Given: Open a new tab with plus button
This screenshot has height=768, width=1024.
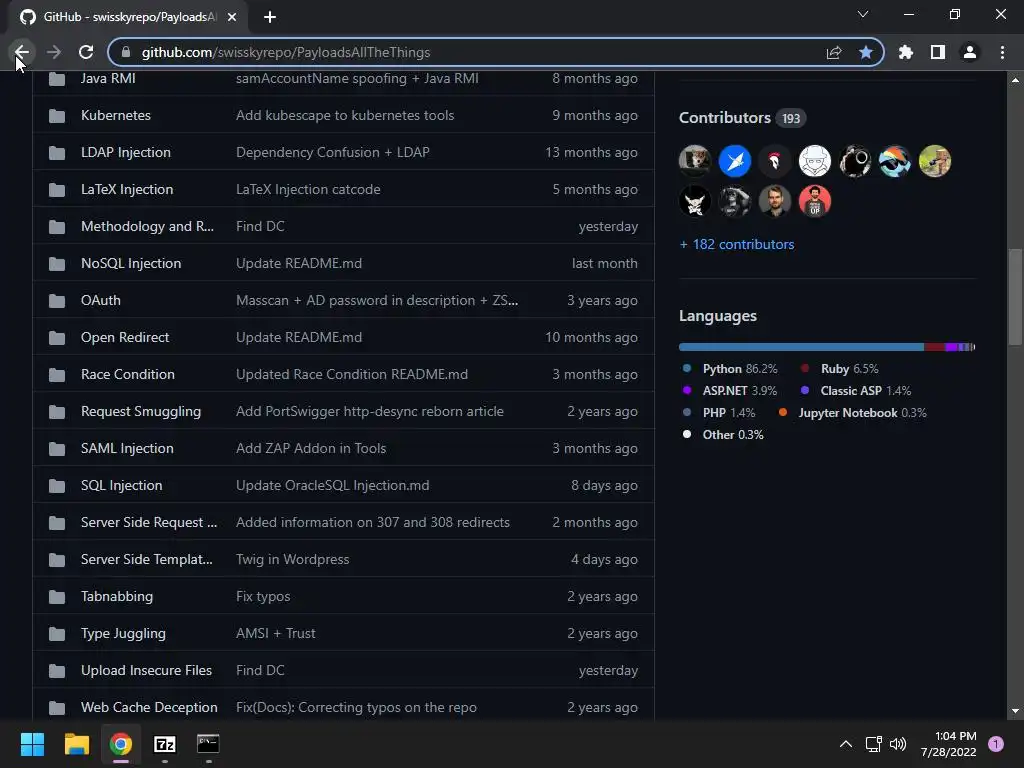Looking at the screenshot, I should click(x=270, y=17).
